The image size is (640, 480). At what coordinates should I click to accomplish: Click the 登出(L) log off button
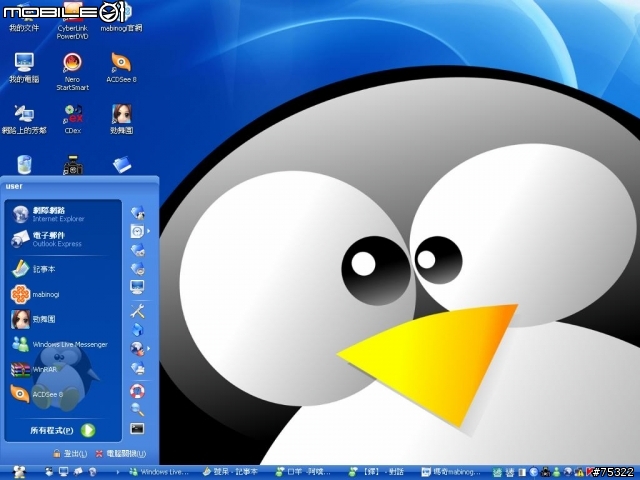click(x=70, y=453)
